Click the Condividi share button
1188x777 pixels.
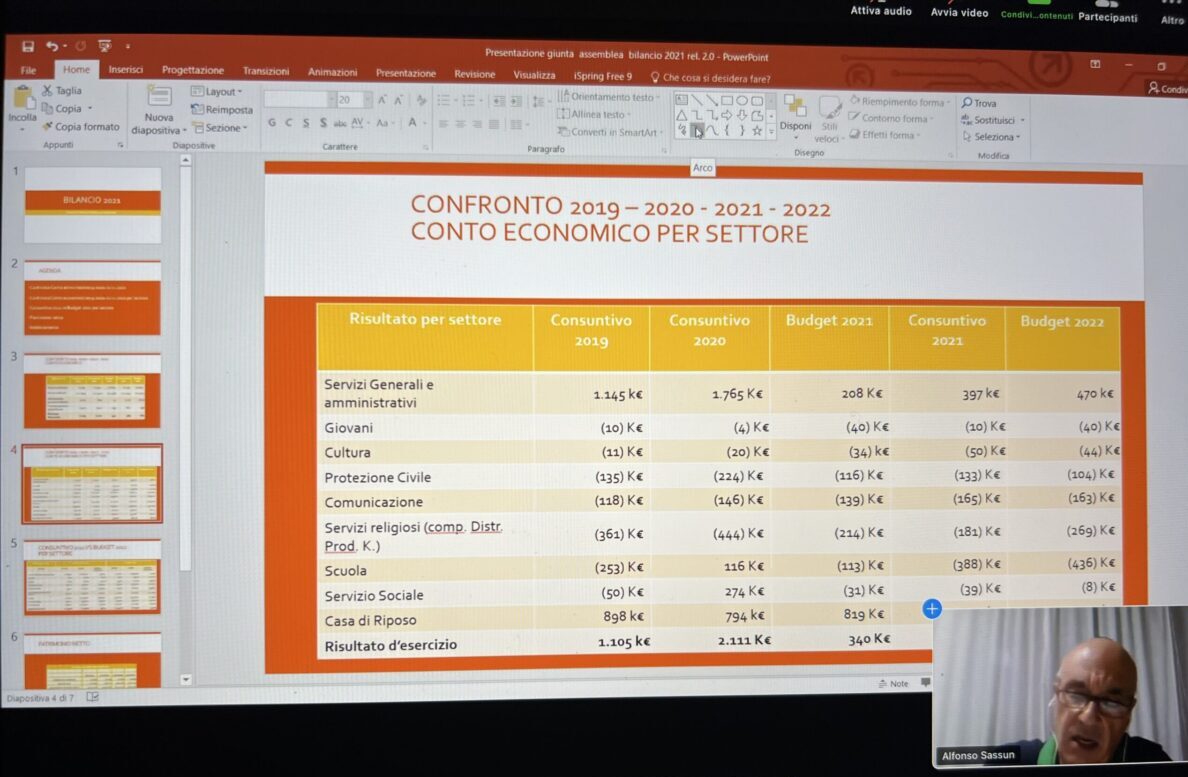(1168, 89)
